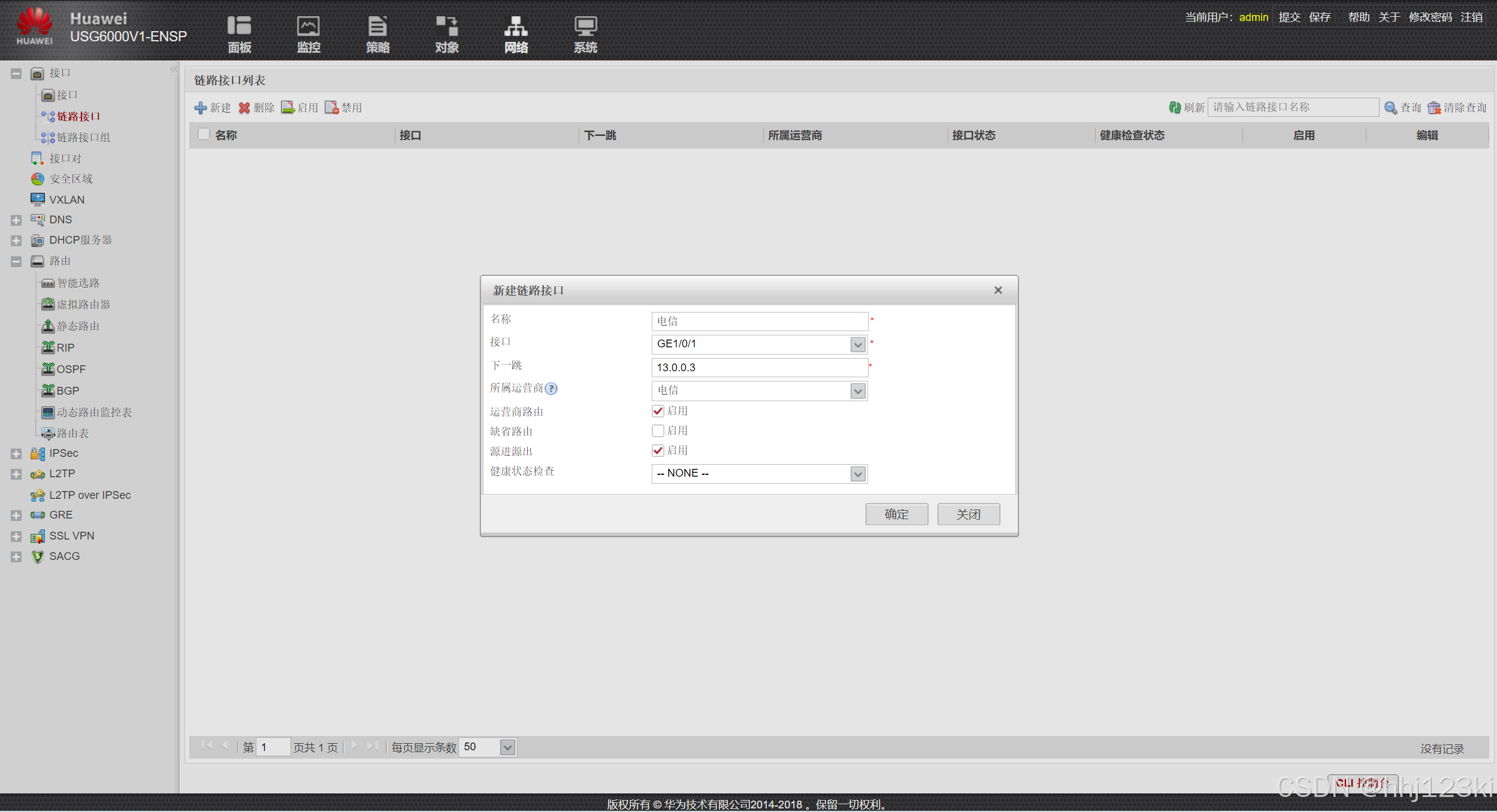Click the 查询 search magnifier icon
This screenshot has height=812, width=1497.
(1390, 108)
